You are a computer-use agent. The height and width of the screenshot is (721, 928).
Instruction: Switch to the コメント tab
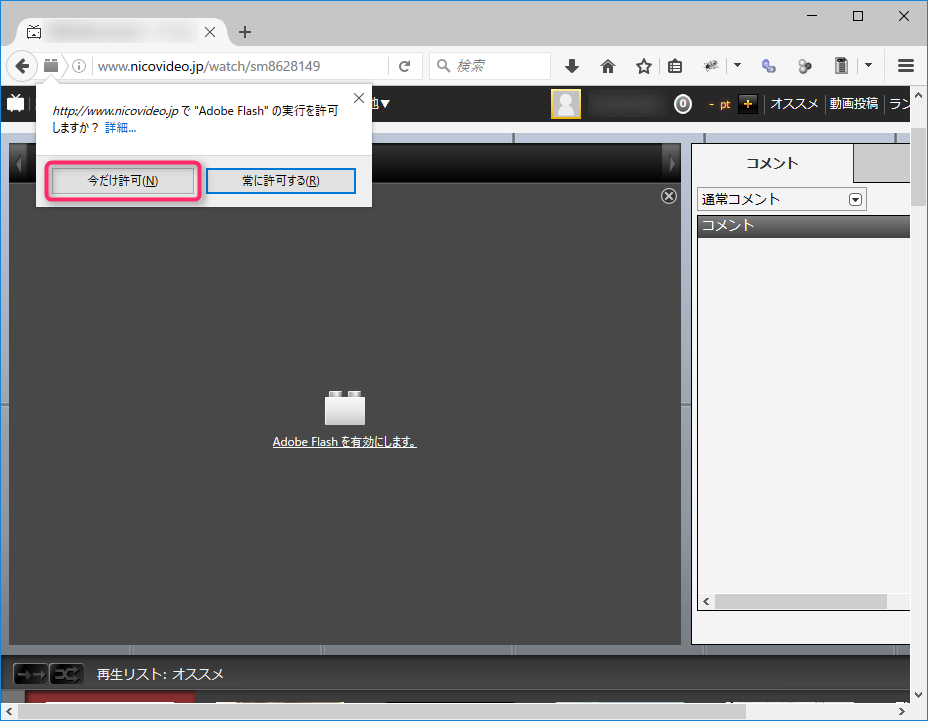(x=772, y=163)
